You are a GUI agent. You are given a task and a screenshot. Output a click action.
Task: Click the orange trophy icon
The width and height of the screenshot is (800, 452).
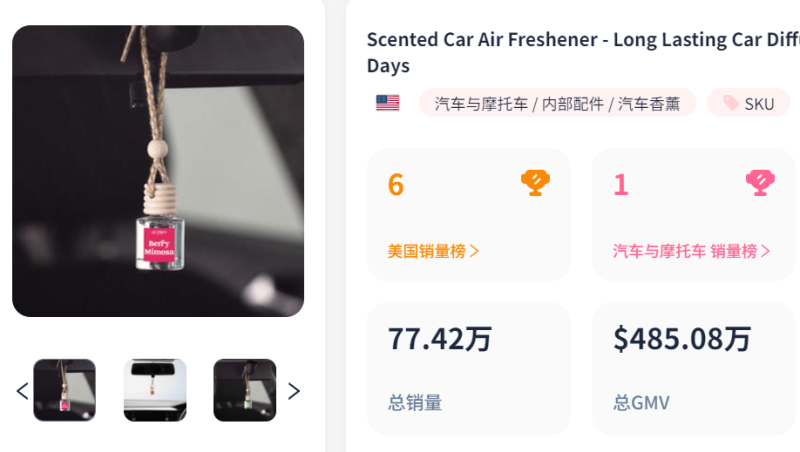[535, 182]
